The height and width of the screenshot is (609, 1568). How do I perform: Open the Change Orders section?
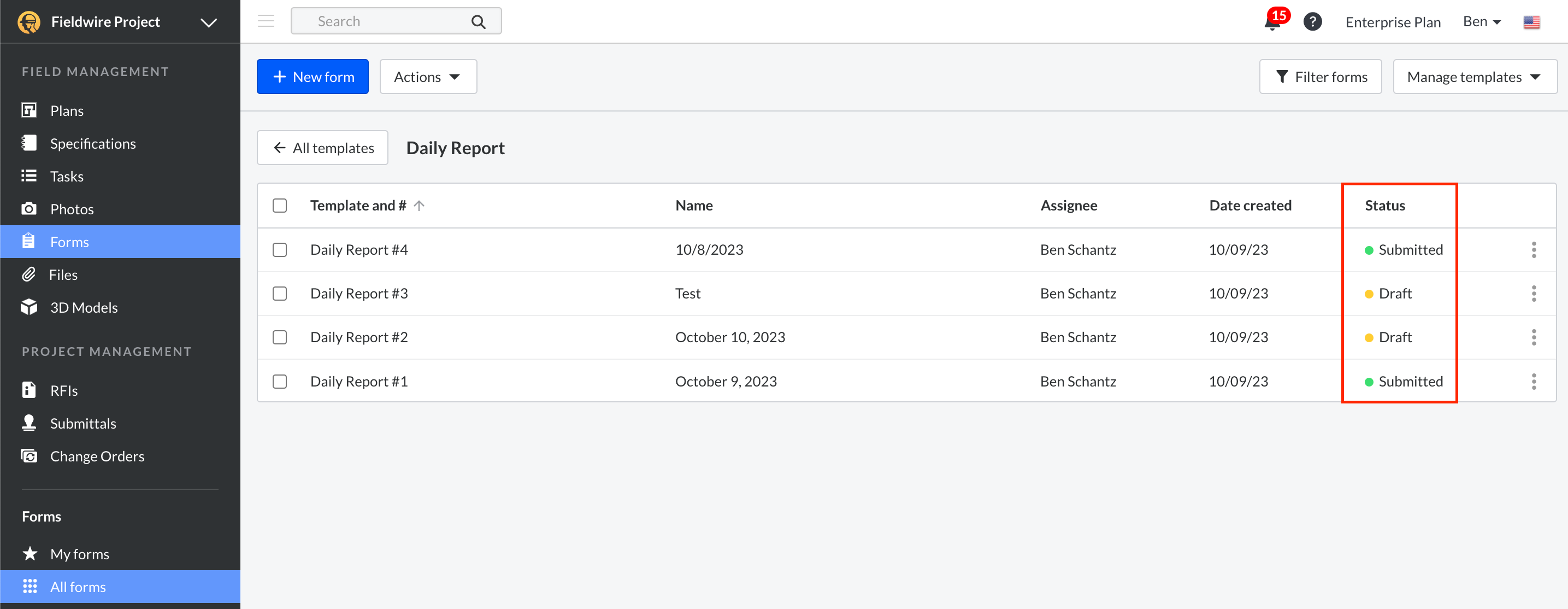pos(97,455)
